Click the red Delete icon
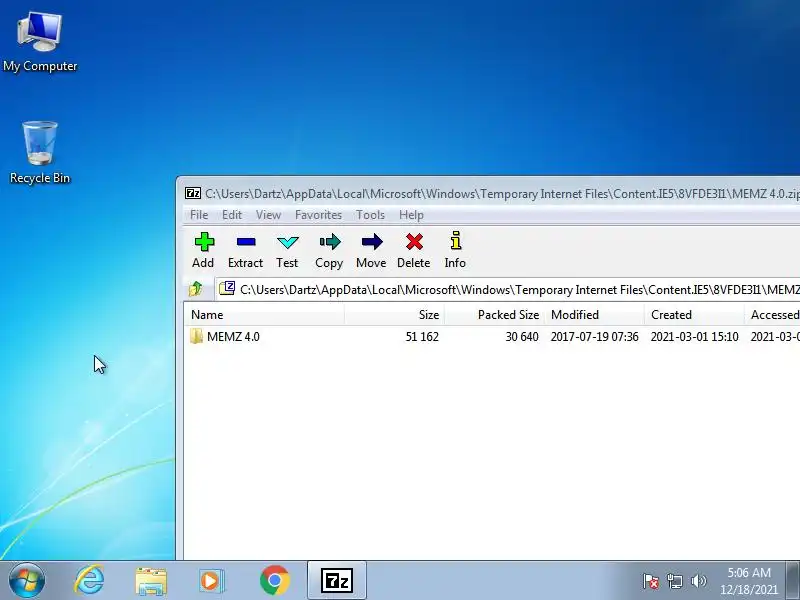The height and width of the screenshot is (600, 800). coord(414,250)
